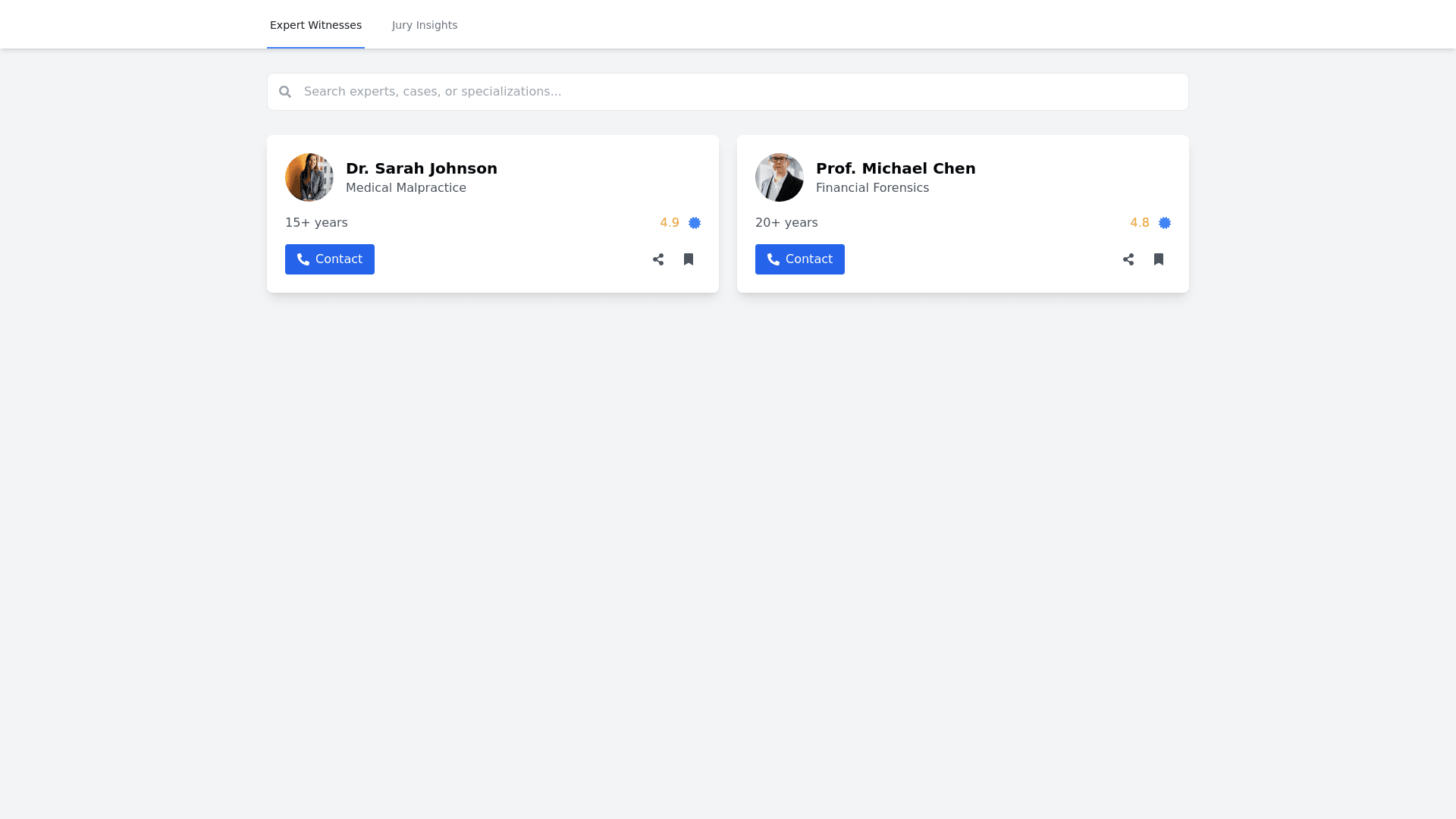Open Prof. Michael Chen's profile photo
The width and height of the screenshot is (1456, 819).
point(780,177)
